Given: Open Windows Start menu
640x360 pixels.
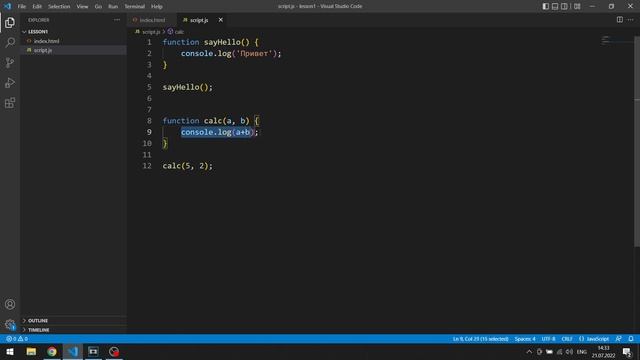Looking at the screenshot, I should (10, 351).
